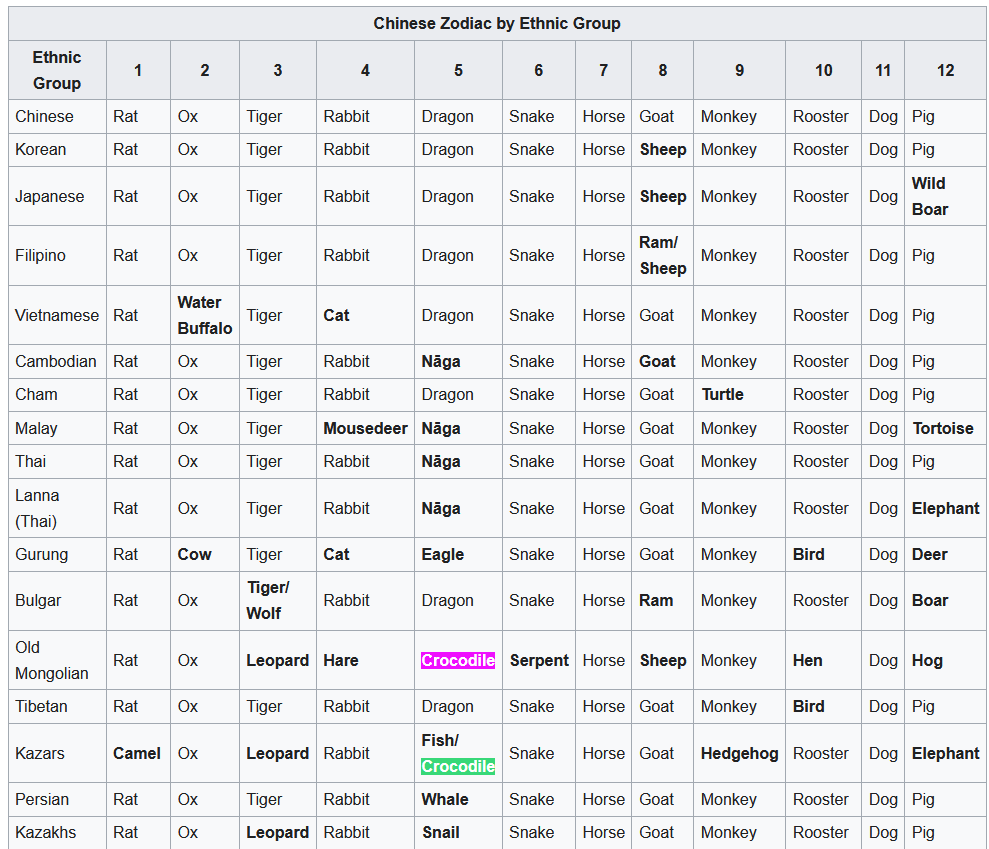Screen dimensions: 989x849
Task: Click 'Elephant' in the Kazars row
Action: click(x=945, y=753)
